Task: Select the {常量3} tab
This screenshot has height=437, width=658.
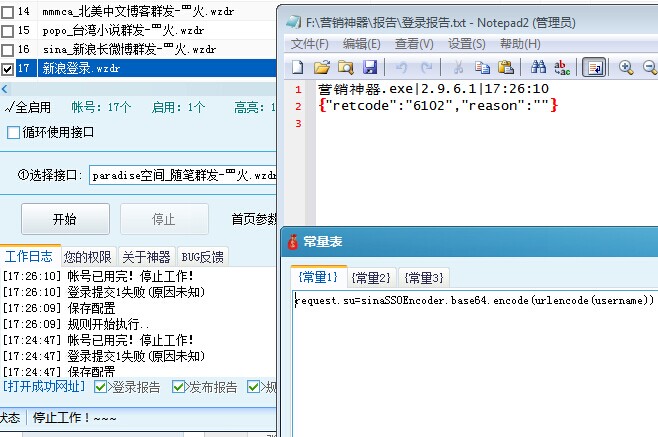Action: pyautogui.click(x=424, y=278)
